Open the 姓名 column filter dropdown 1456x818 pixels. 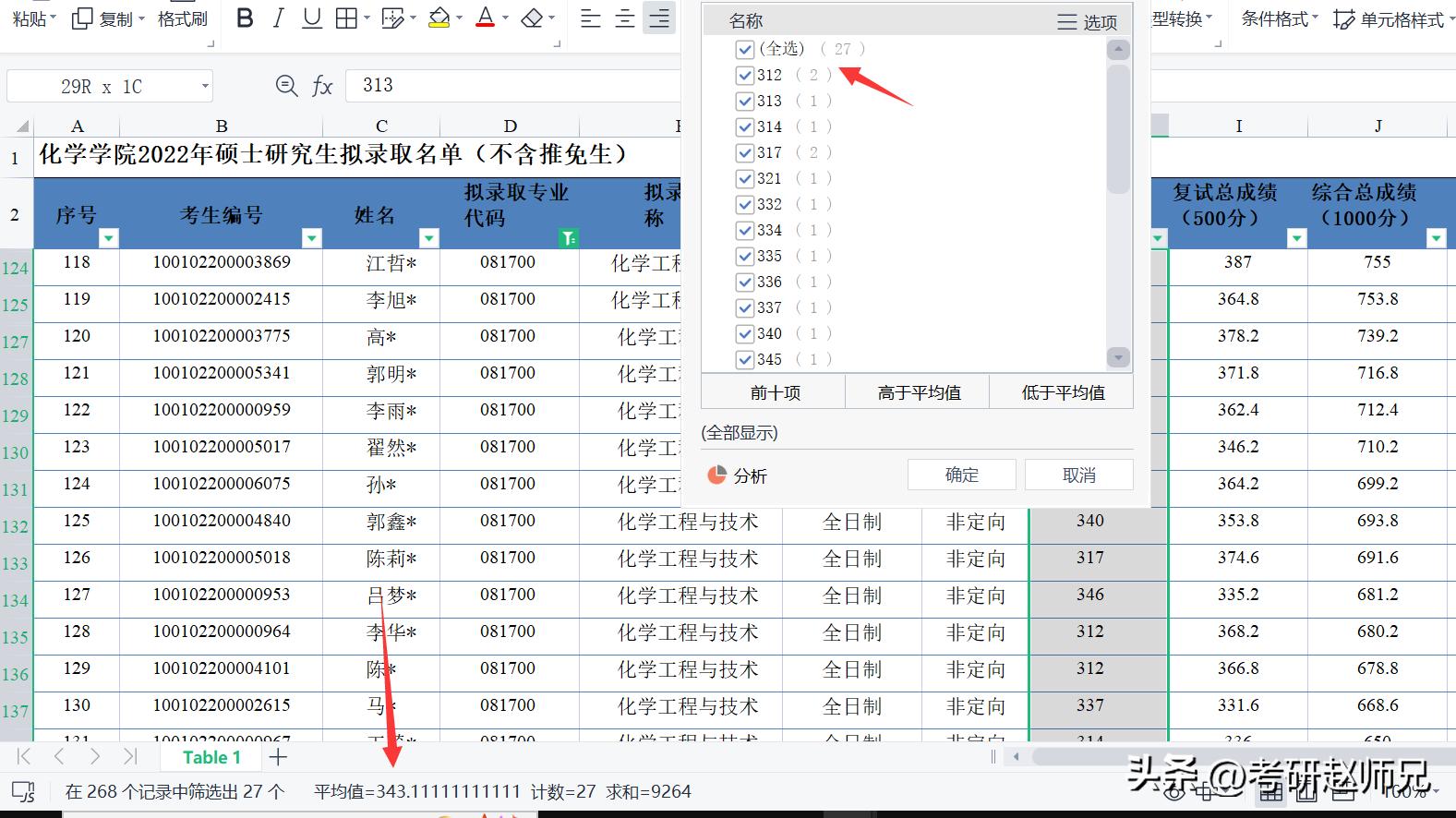(x=429, y=238)
